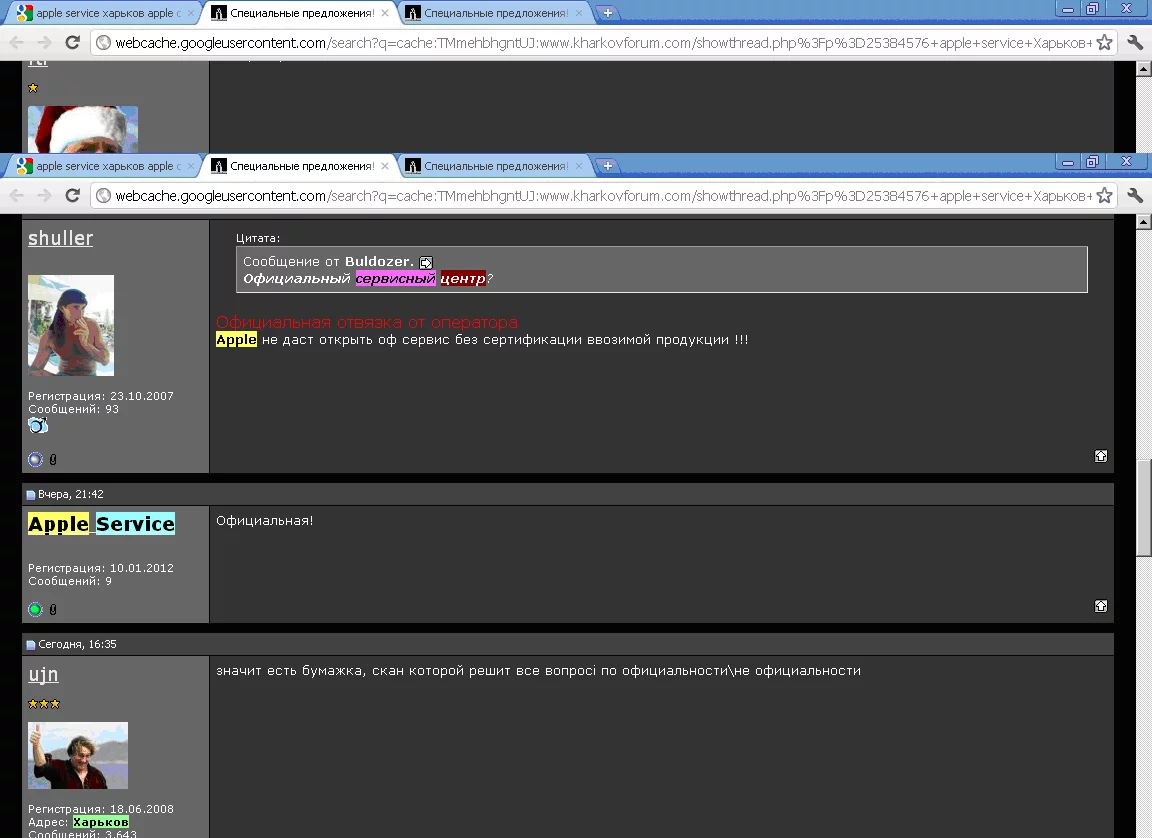Click the reputation icon beside Apple Service's status
Image resolution: width=1152 pixels, height=838 pixels.
coord(53,610)
